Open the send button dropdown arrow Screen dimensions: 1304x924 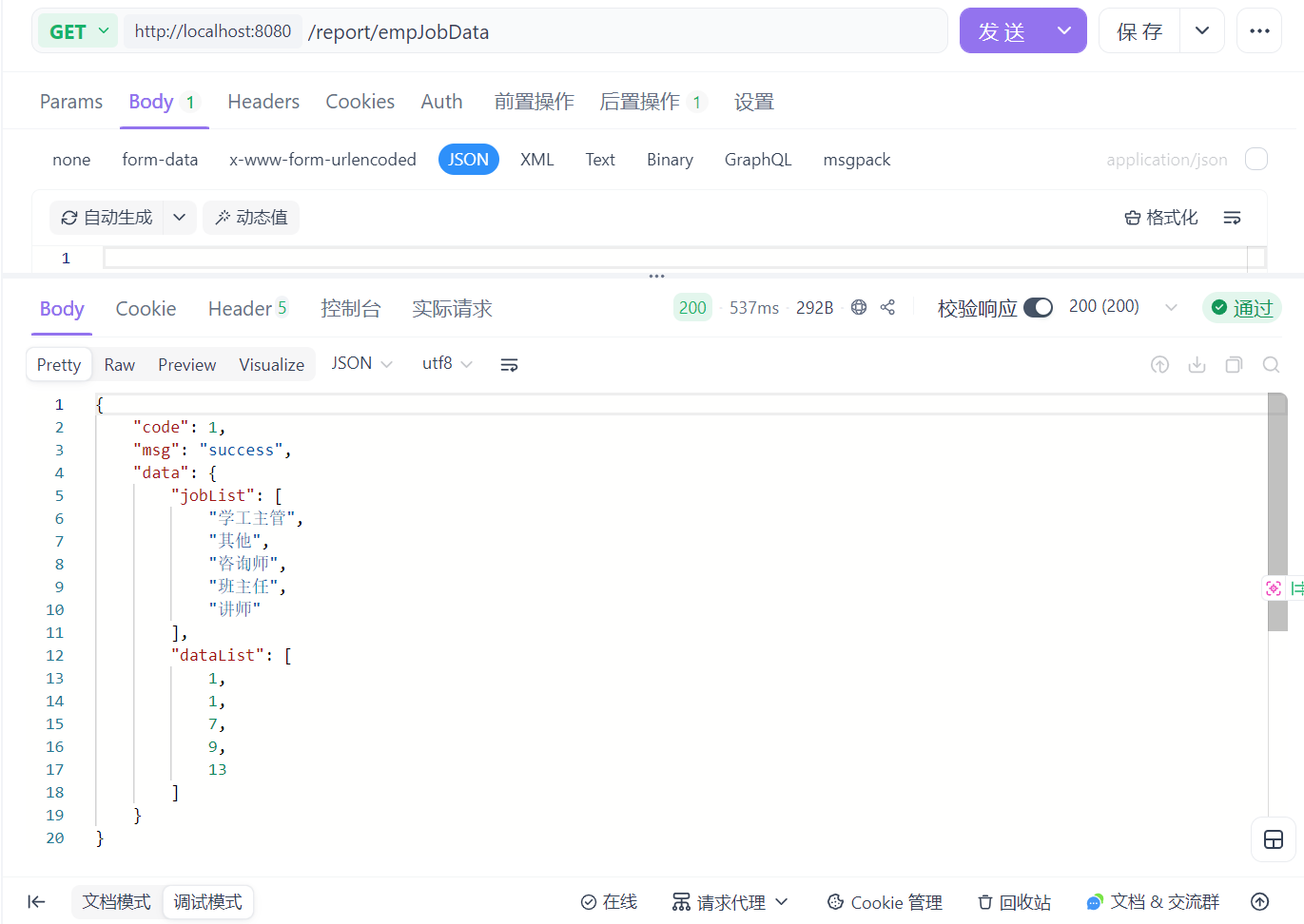tap(1064, 31)
